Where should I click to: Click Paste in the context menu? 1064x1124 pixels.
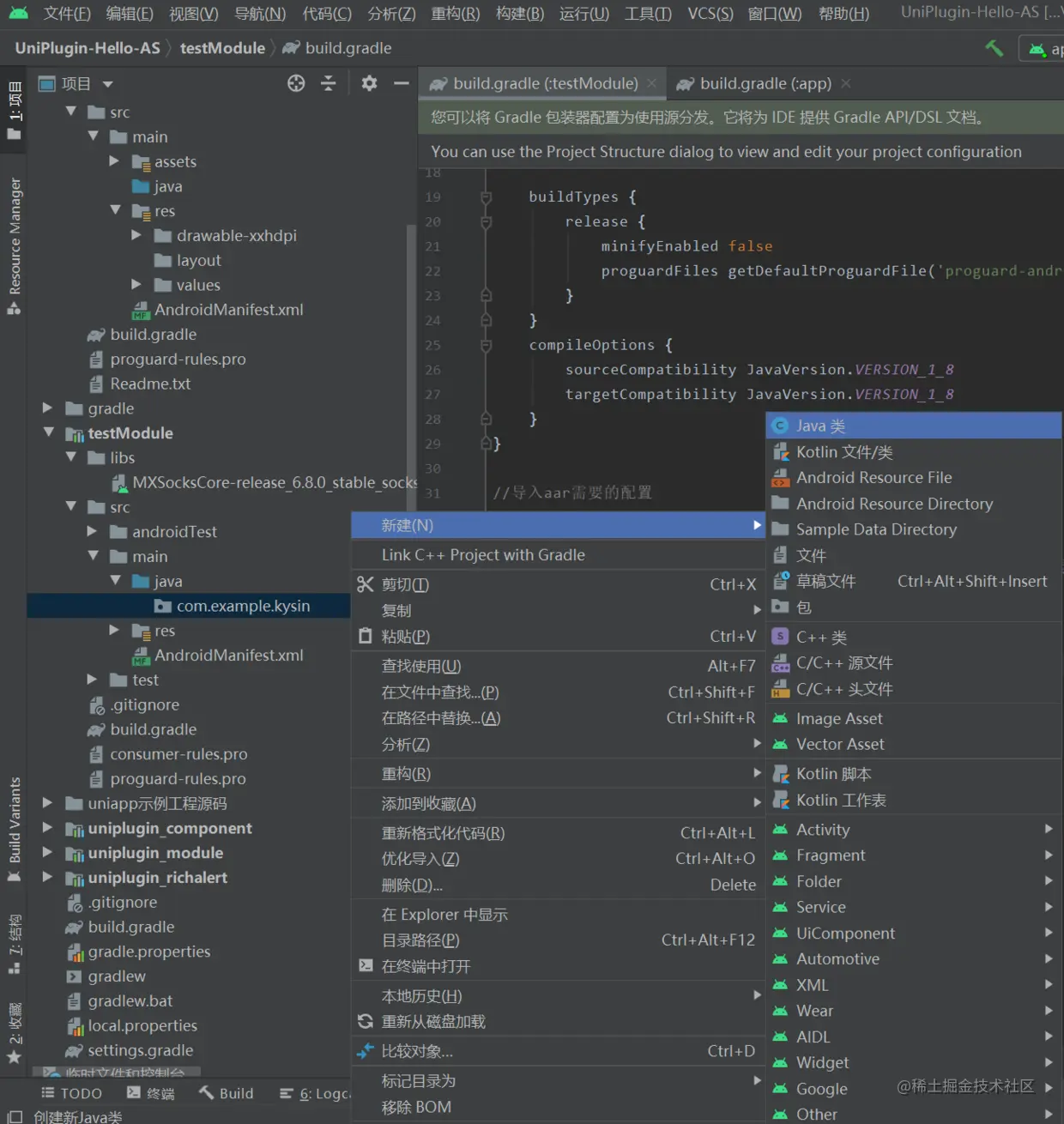[x=558, y=637]
